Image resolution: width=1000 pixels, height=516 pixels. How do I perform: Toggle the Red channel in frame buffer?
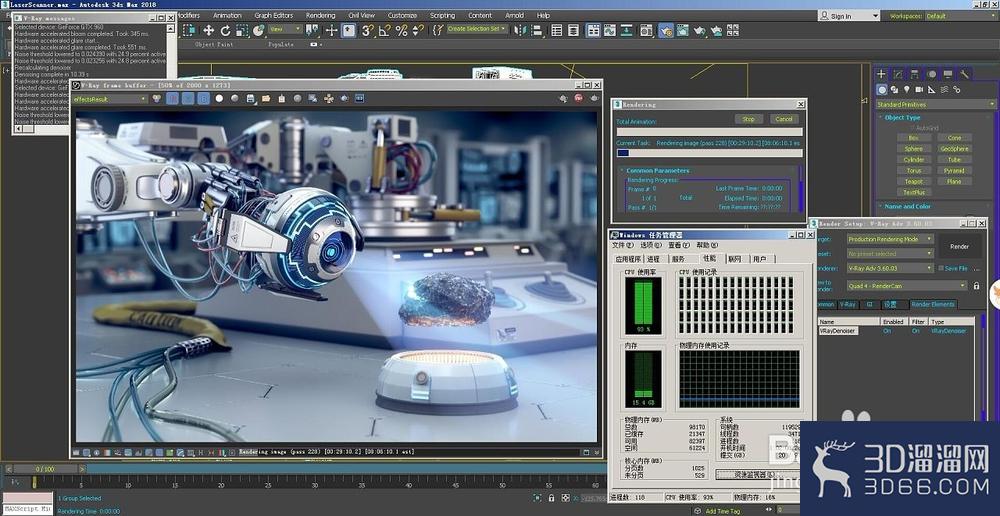[x=172, y=99]
